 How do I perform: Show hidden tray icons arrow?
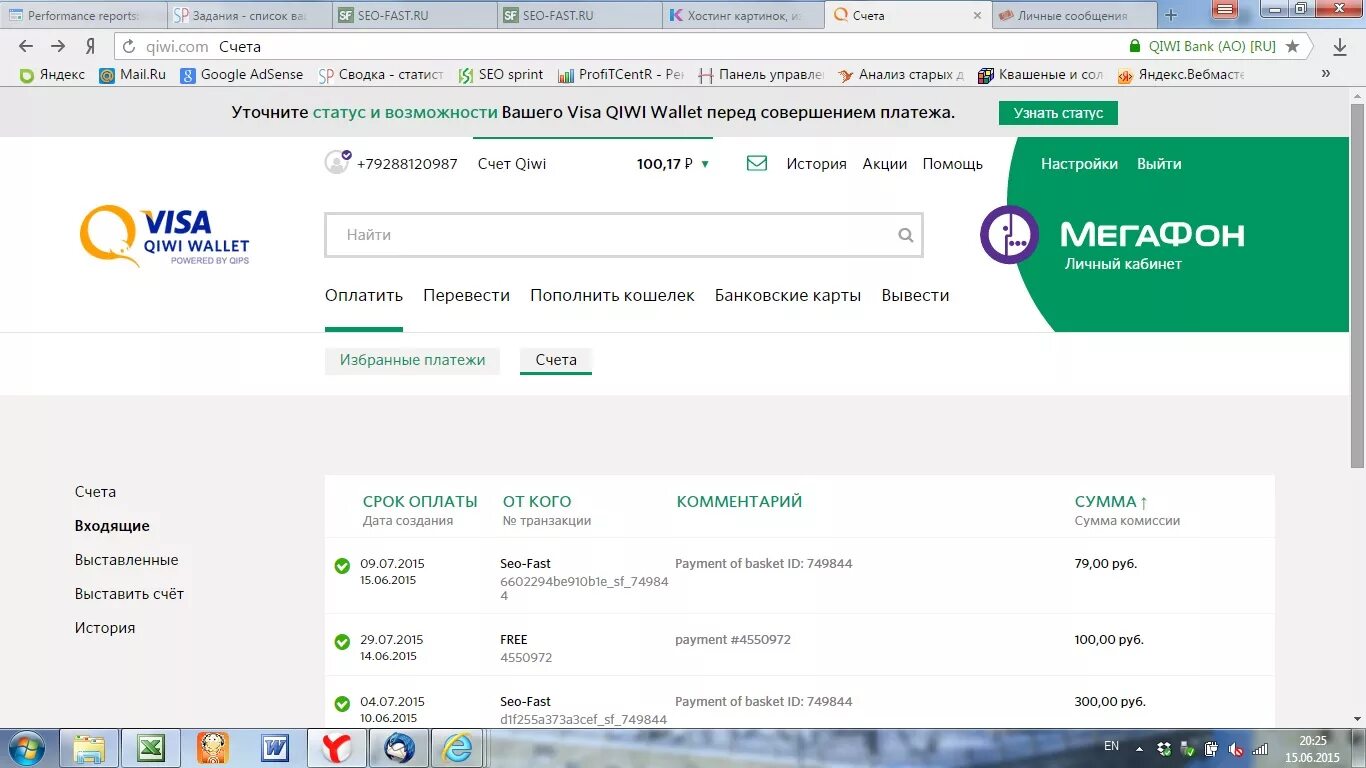[x=1140, y=747]
